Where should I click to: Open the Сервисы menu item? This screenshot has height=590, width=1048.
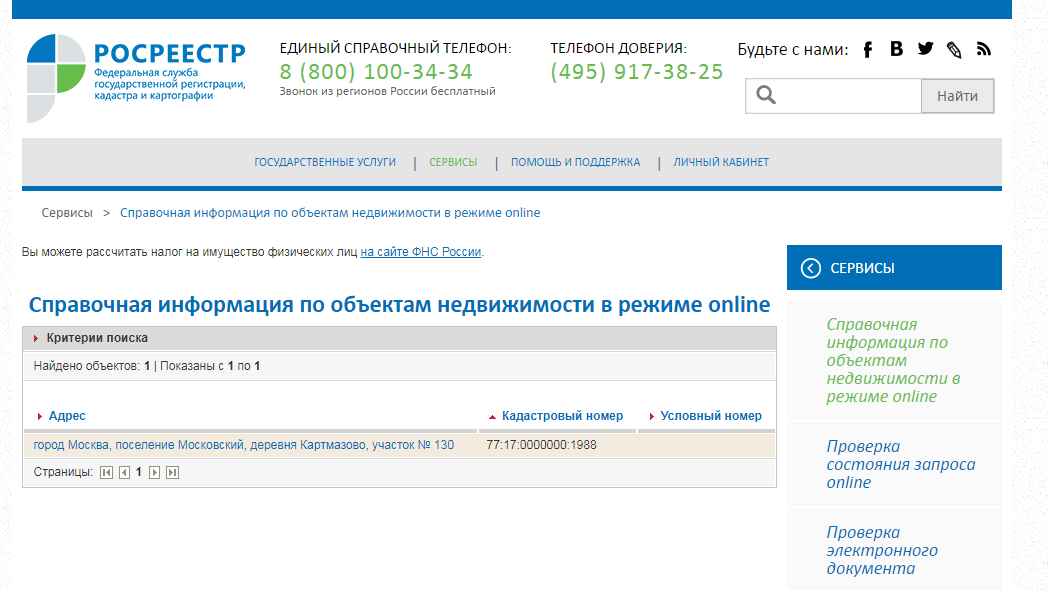(x=453, y=162)
